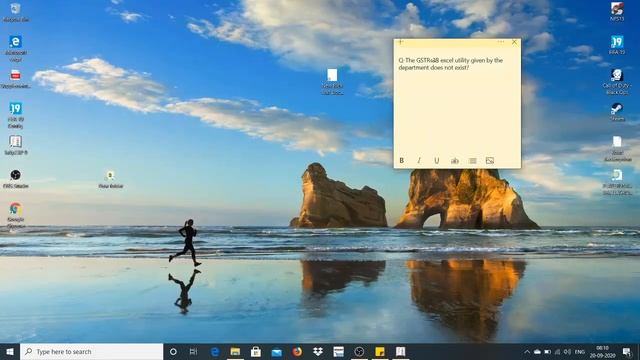Switch to Sticky Notes on the taskbar

[380, 351]
